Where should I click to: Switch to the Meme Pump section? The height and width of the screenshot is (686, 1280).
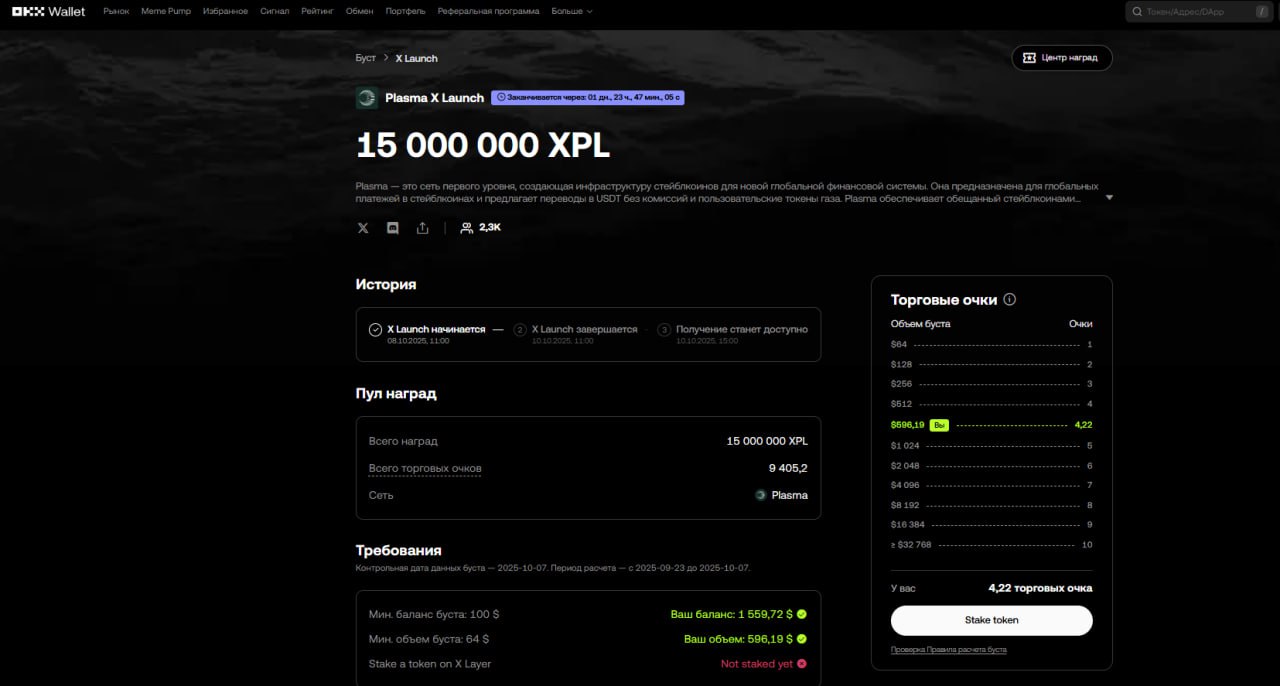tap(166, 11)
